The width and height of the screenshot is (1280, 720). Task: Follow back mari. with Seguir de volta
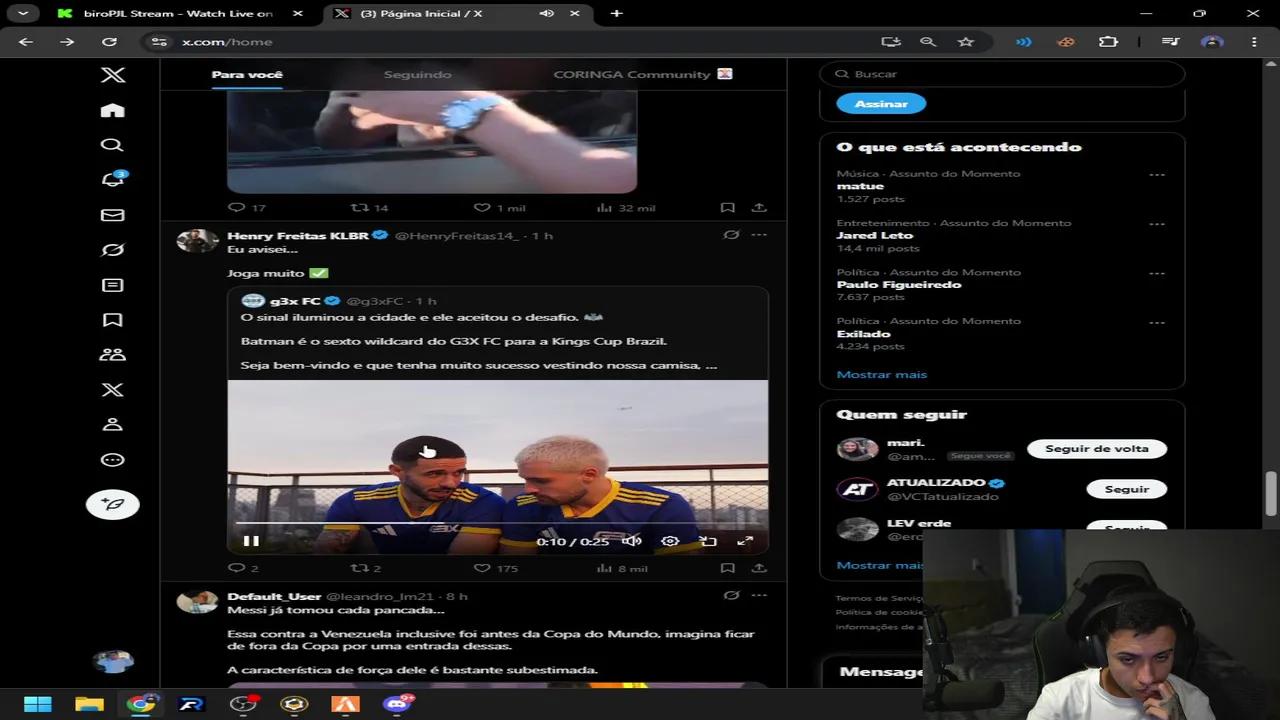tap(1096, 449)
